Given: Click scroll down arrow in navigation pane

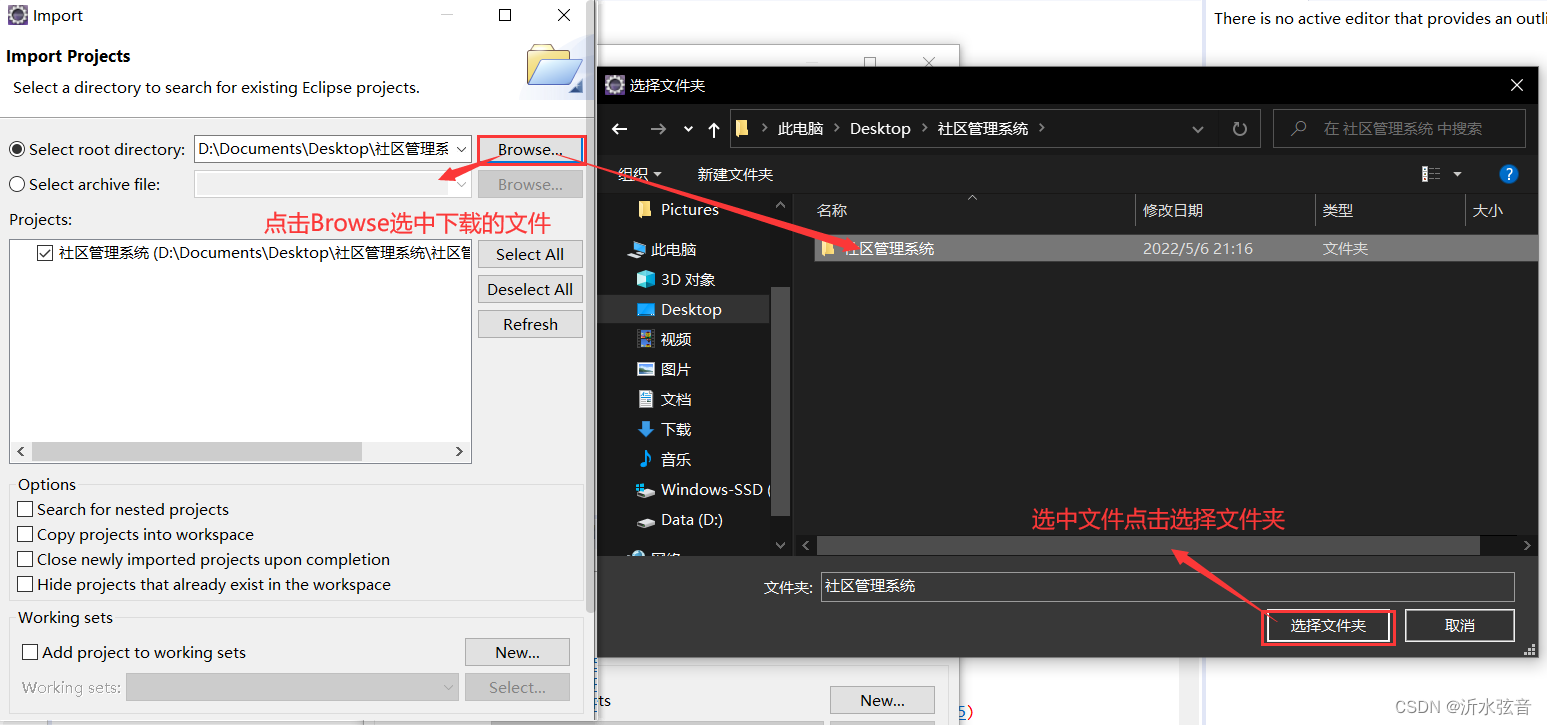Looking at the screenshot, I should coord(780,545).
